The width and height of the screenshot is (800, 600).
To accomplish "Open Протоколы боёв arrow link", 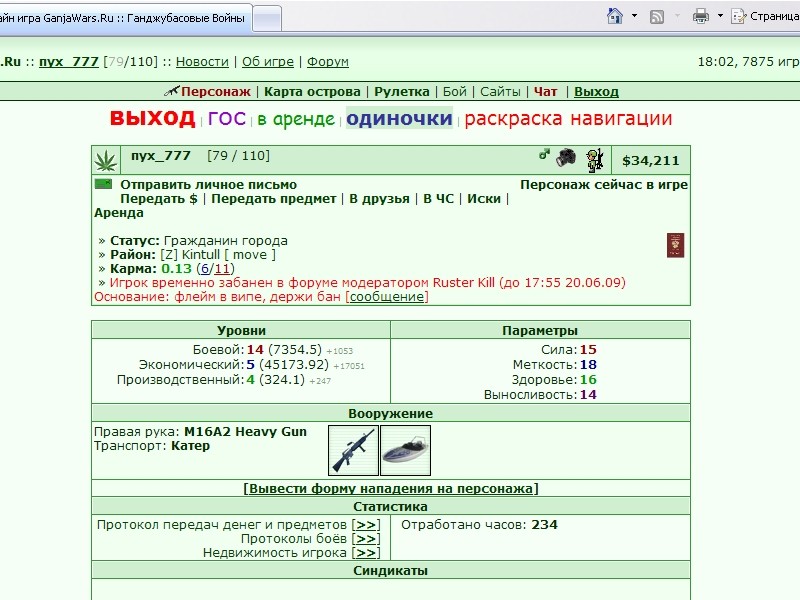I will click(366, 539).
